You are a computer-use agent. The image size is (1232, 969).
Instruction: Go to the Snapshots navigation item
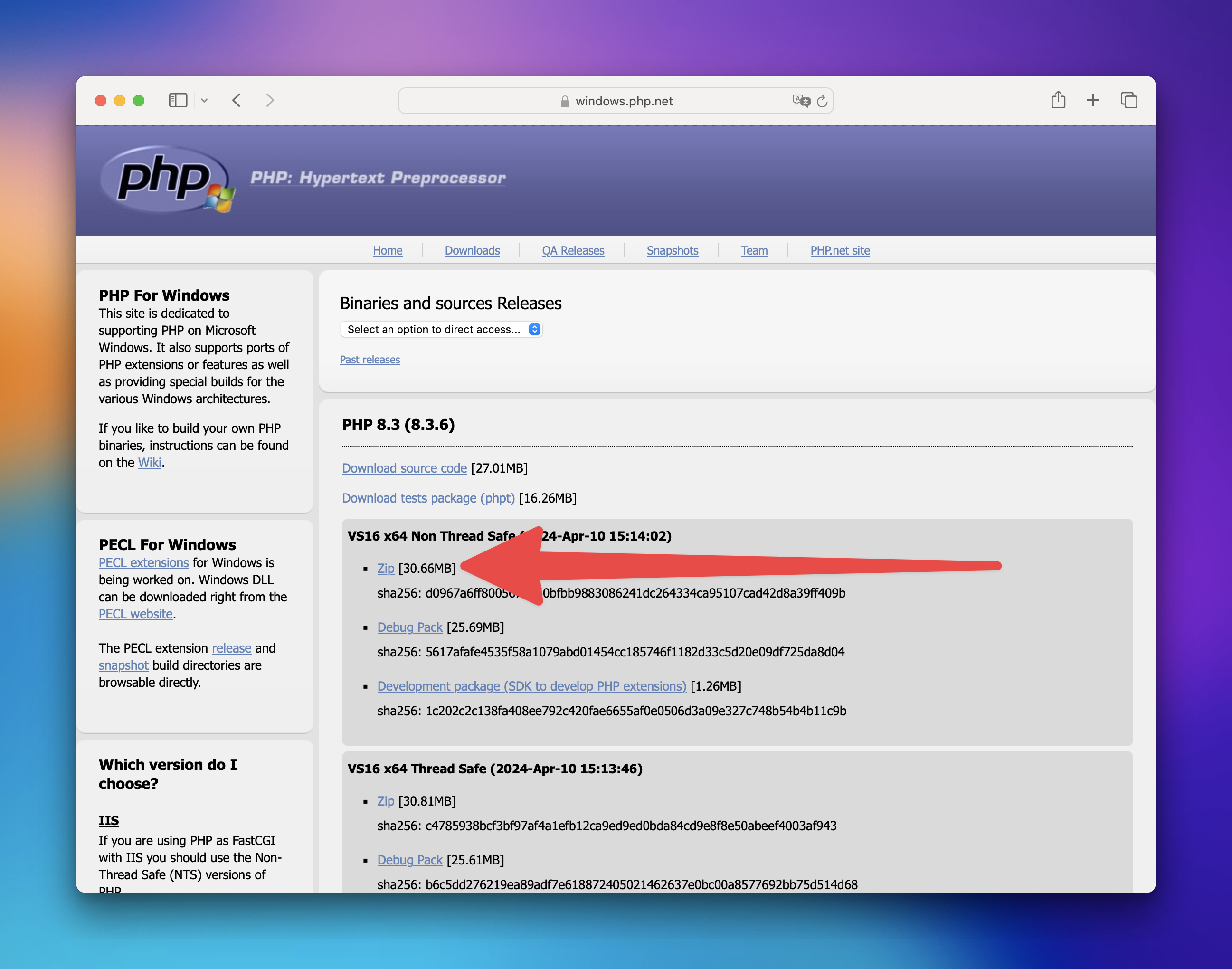tap(672, 250)
